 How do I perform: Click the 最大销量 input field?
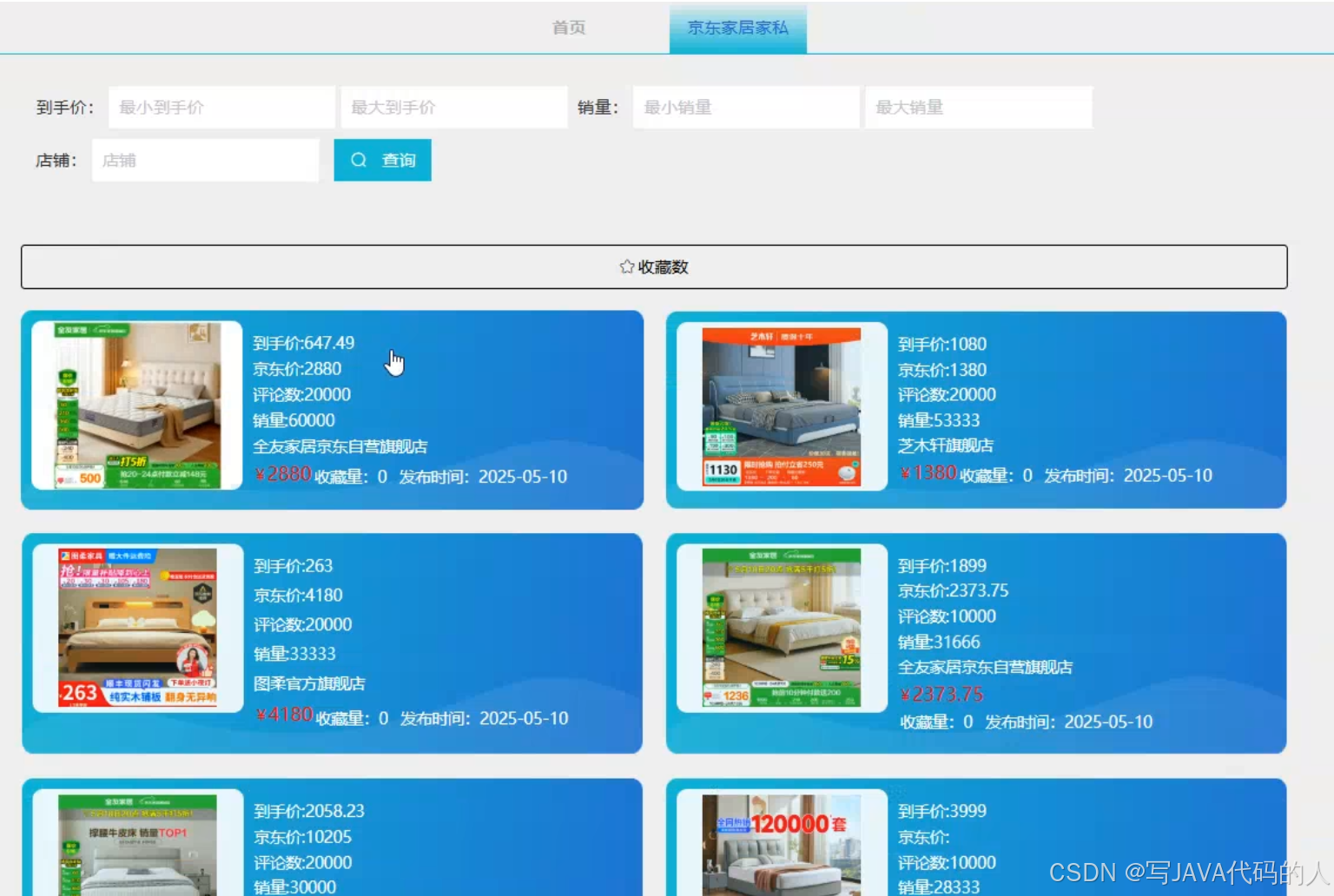coord(978,107)
